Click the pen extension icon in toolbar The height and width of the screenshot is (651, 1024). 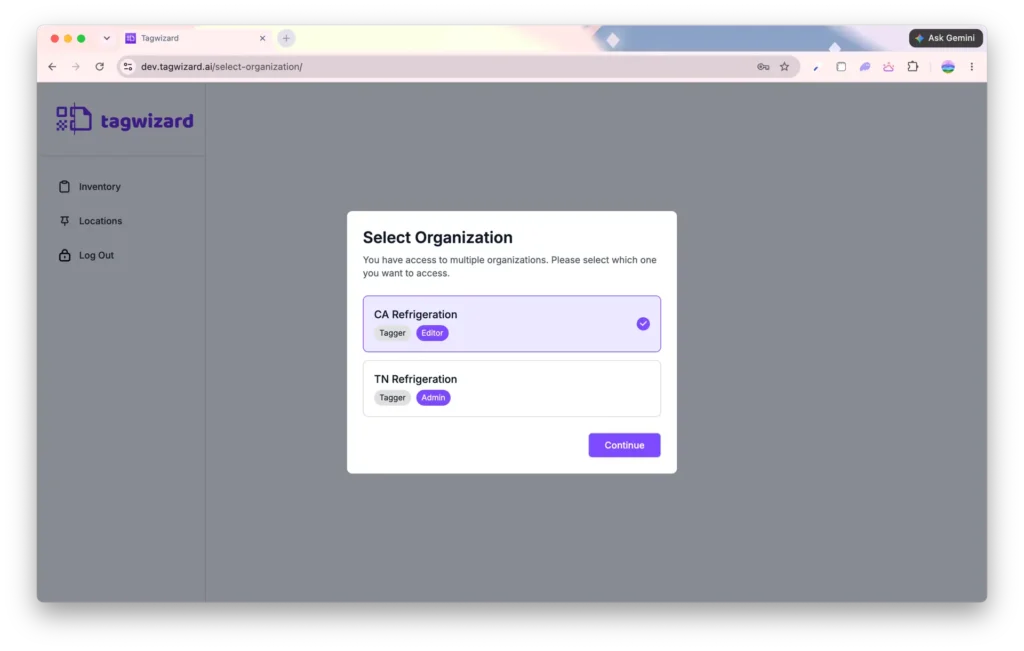tap(816, 67)
